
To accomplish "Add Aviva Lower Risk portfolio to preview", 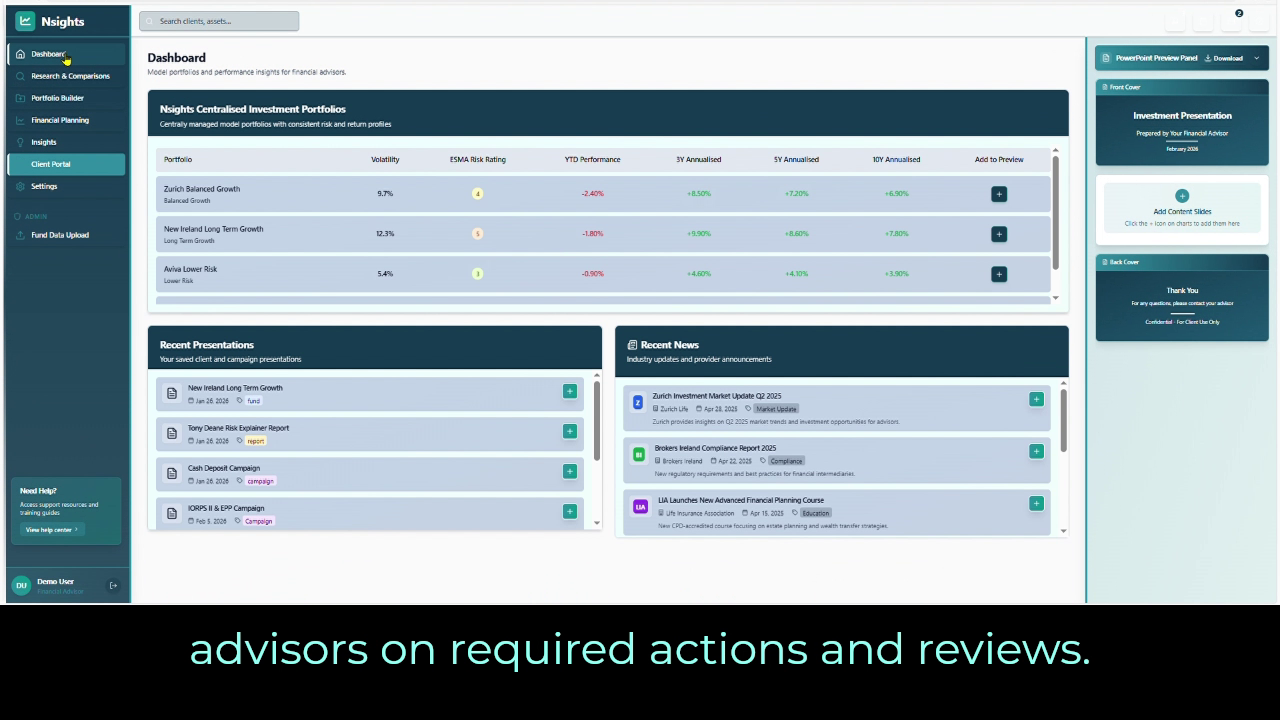I will [x=998, y=274].
